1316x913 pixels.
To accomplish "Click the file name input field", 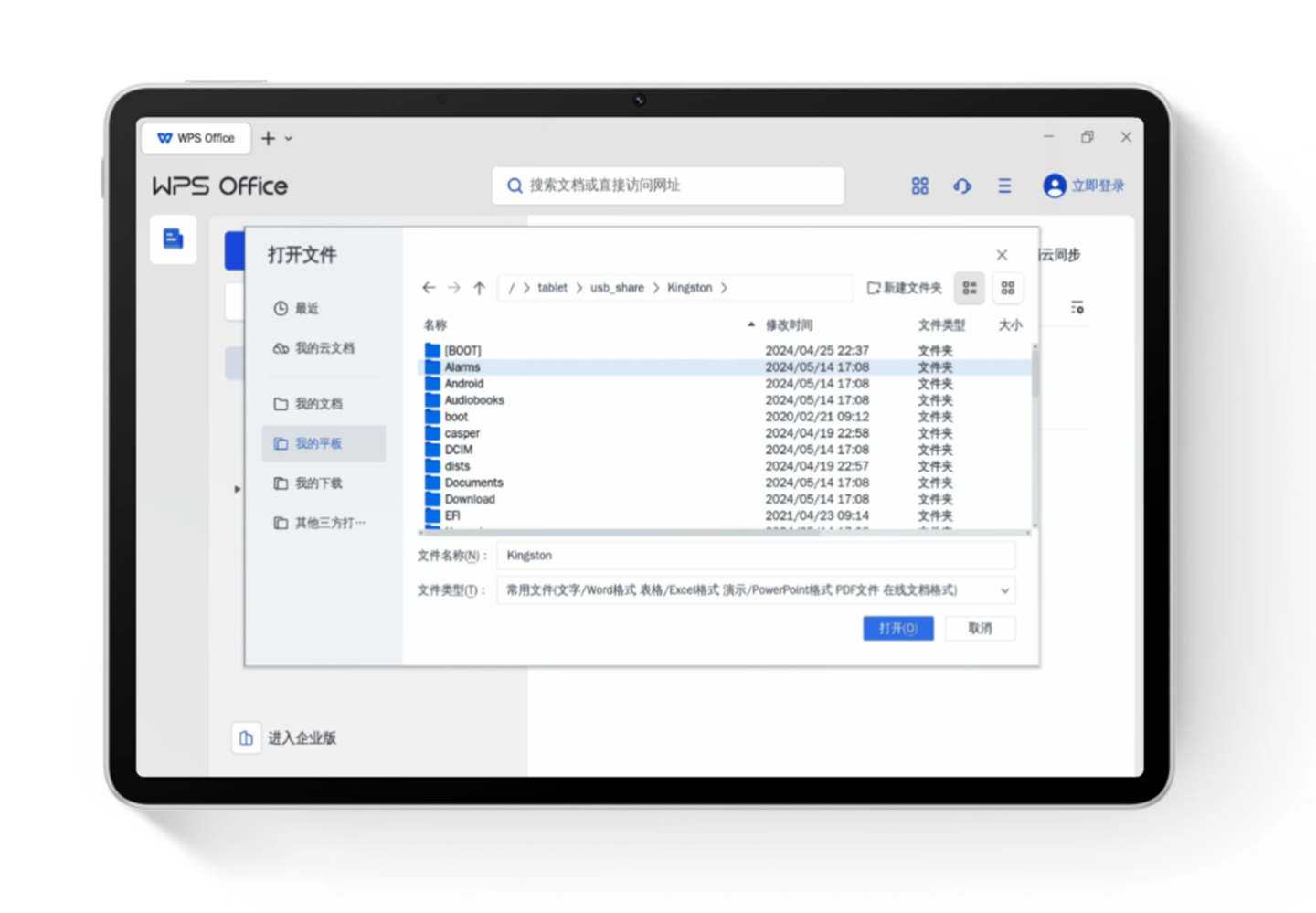I will tap(756, 555).
